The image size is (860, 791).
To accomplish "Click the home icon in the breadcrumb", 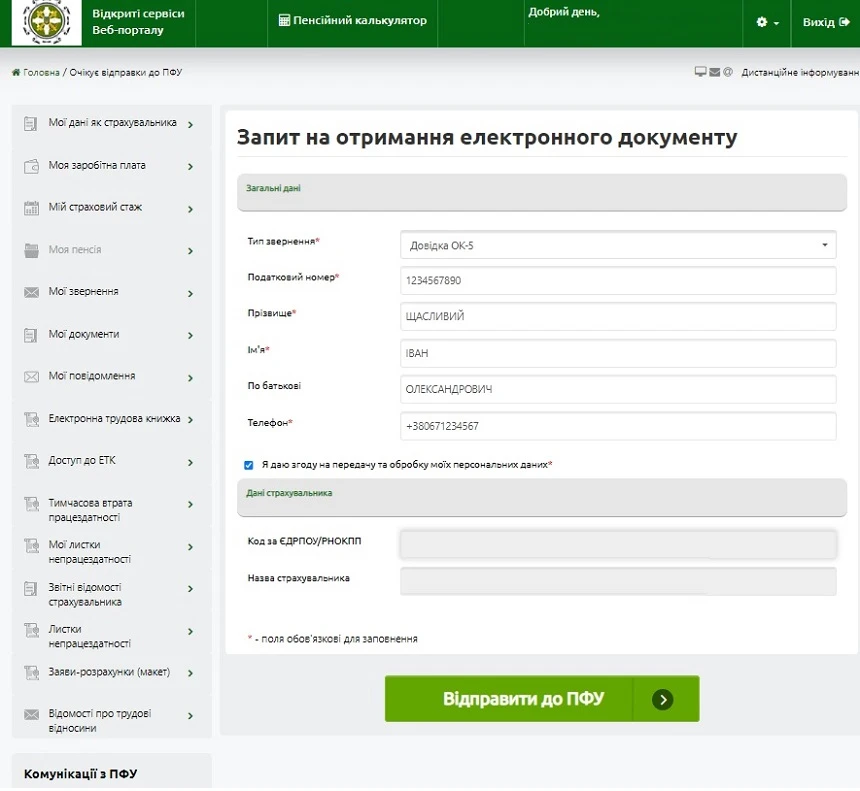I will 16,73.
